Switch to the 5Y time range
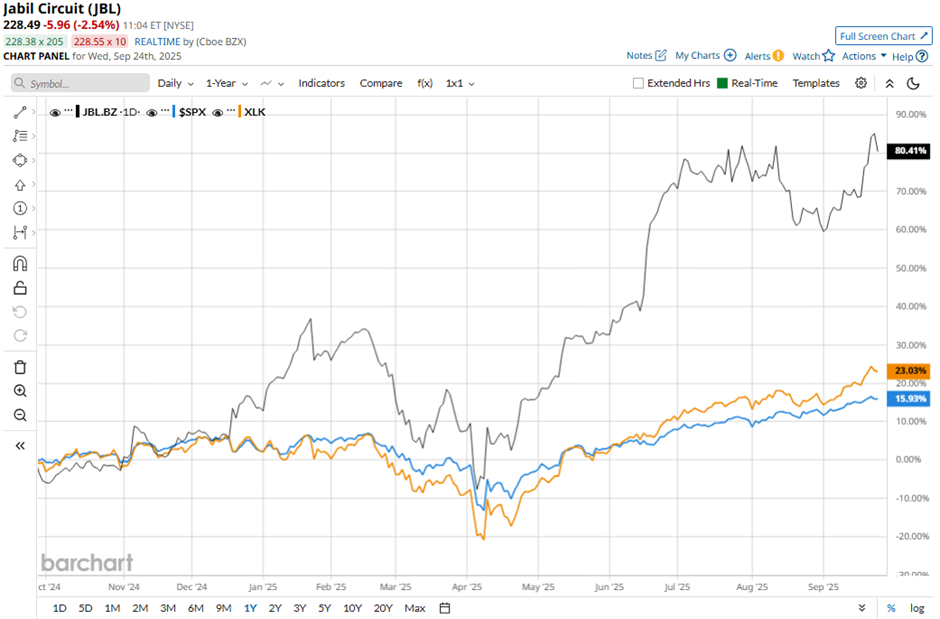 (324, 608)
